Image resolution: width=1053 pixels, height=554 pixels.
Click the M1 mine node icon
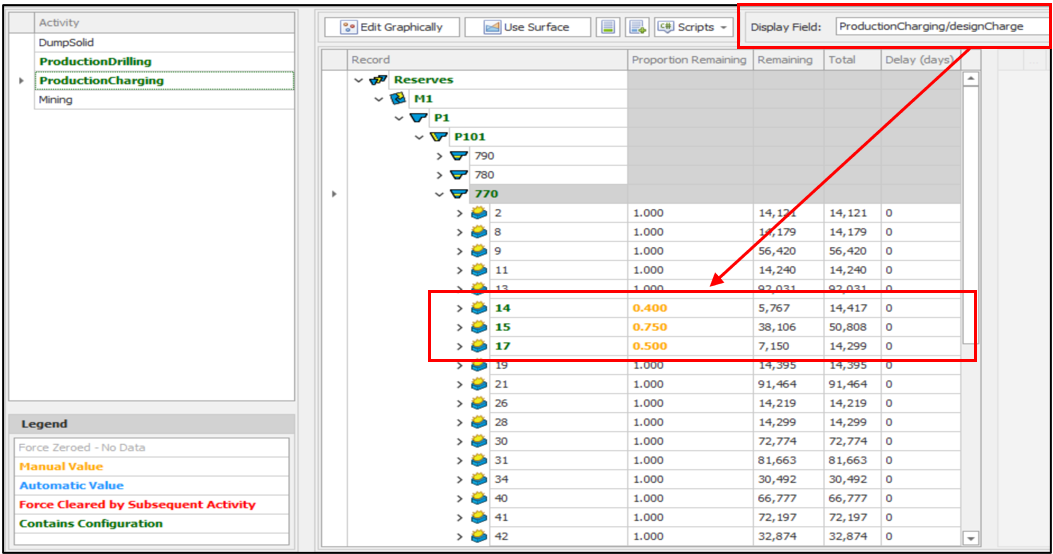398,99
